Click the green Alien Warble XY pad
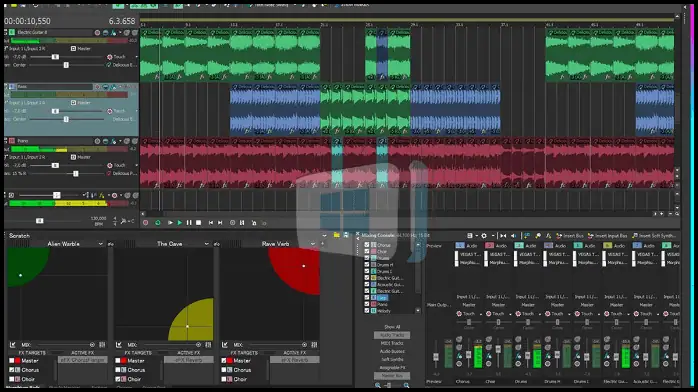The image size is (698, 392). [58, 294]
